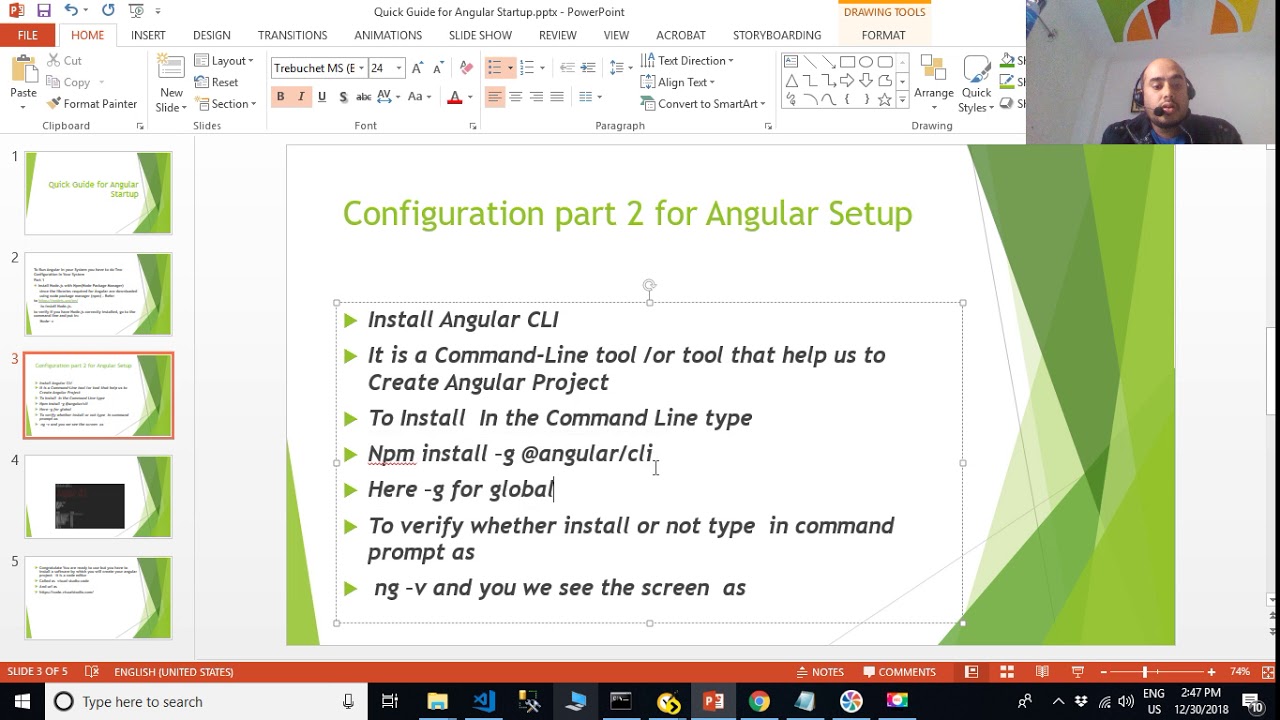Open File Explorer from the taskbar

point(437,701)
